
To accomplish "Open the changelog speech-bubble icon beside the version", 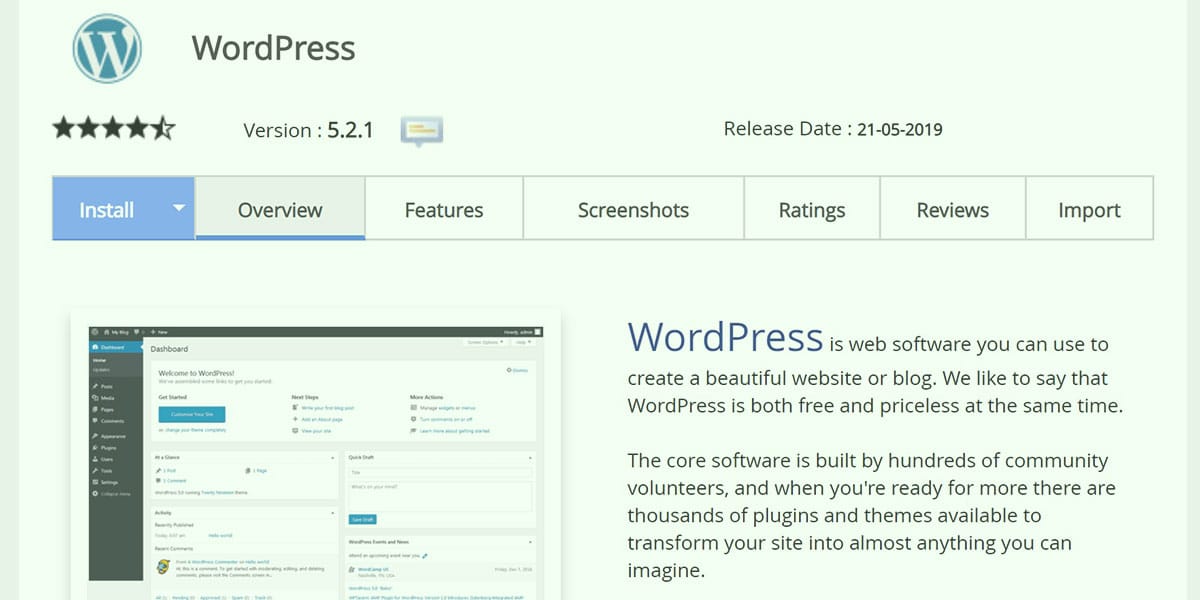I will (422, 131).
